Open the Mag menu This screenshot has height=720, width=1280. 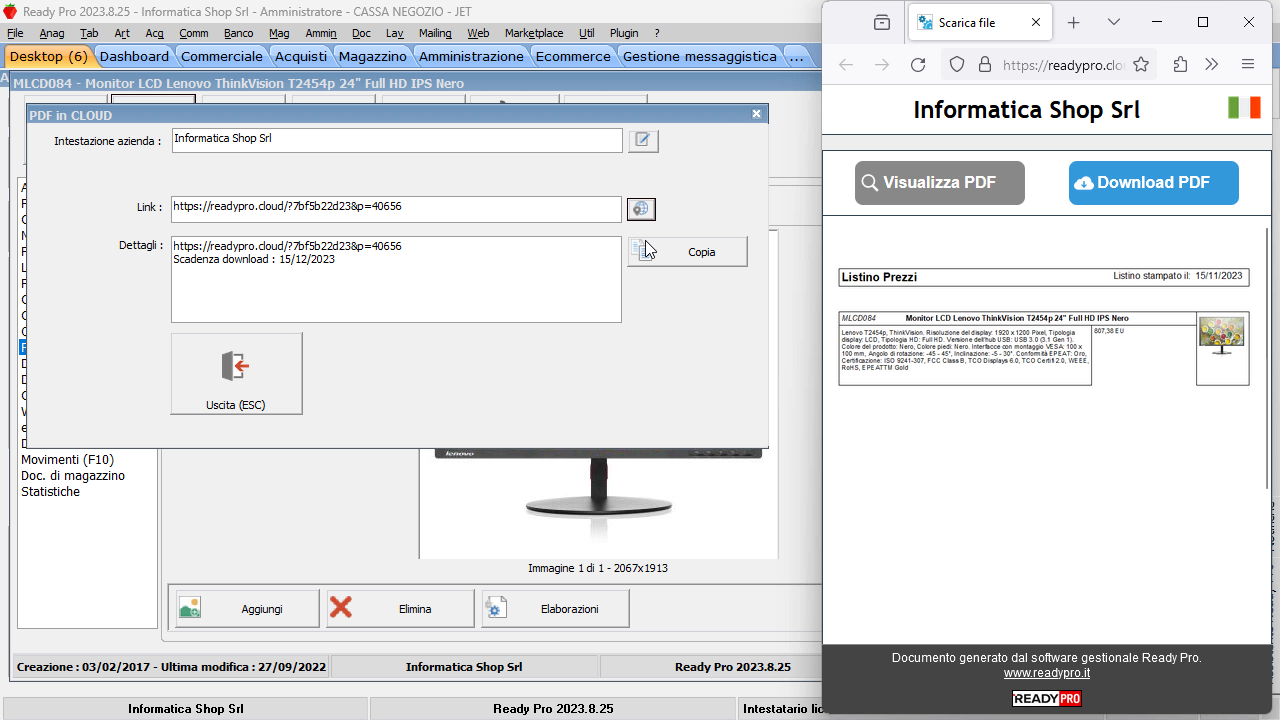pyautogui.click(x=279, y=33)
